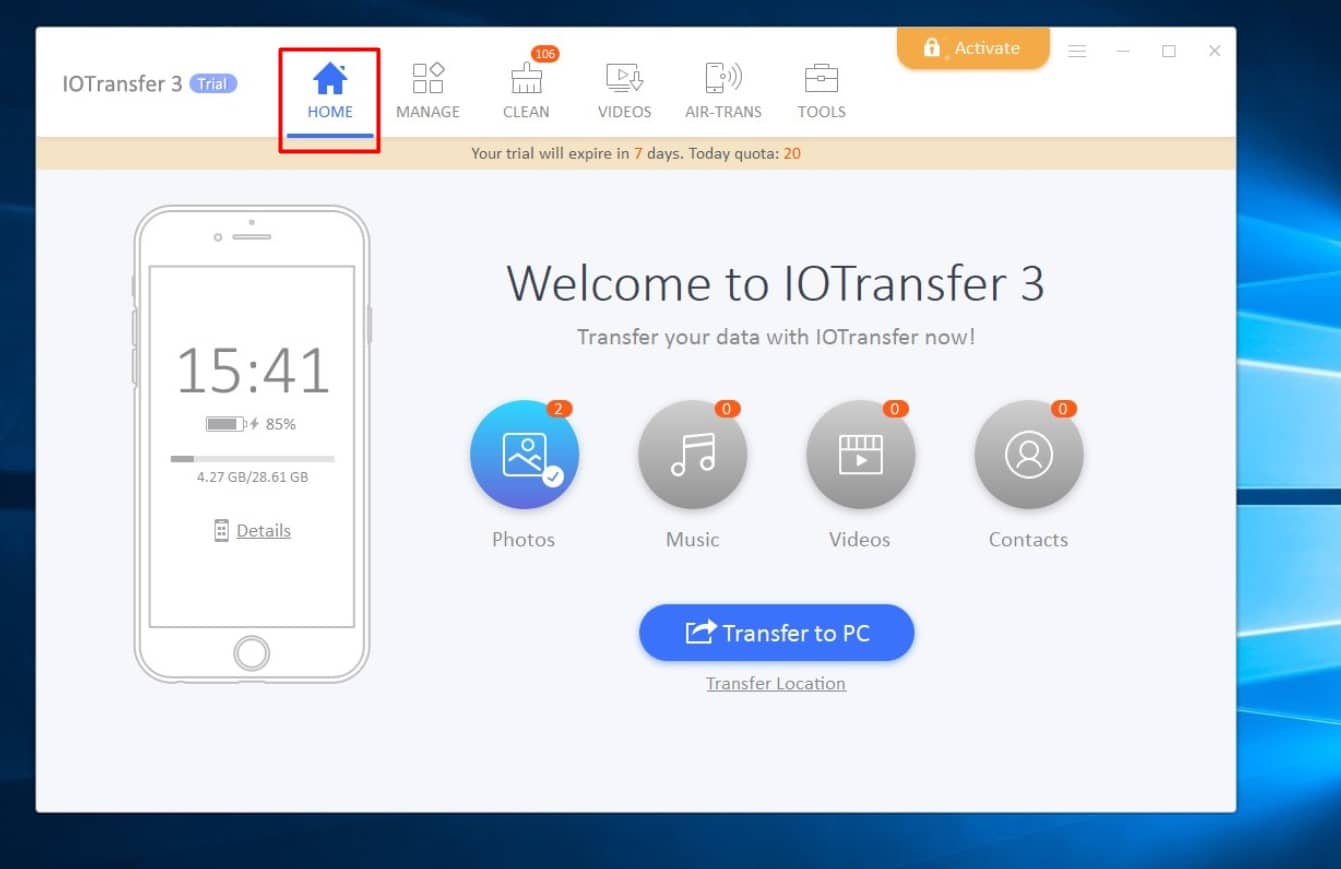Viewport: 1341px width, 869px height.
Task: Open the VIDEOS download icon
Action: pos(624,79)
